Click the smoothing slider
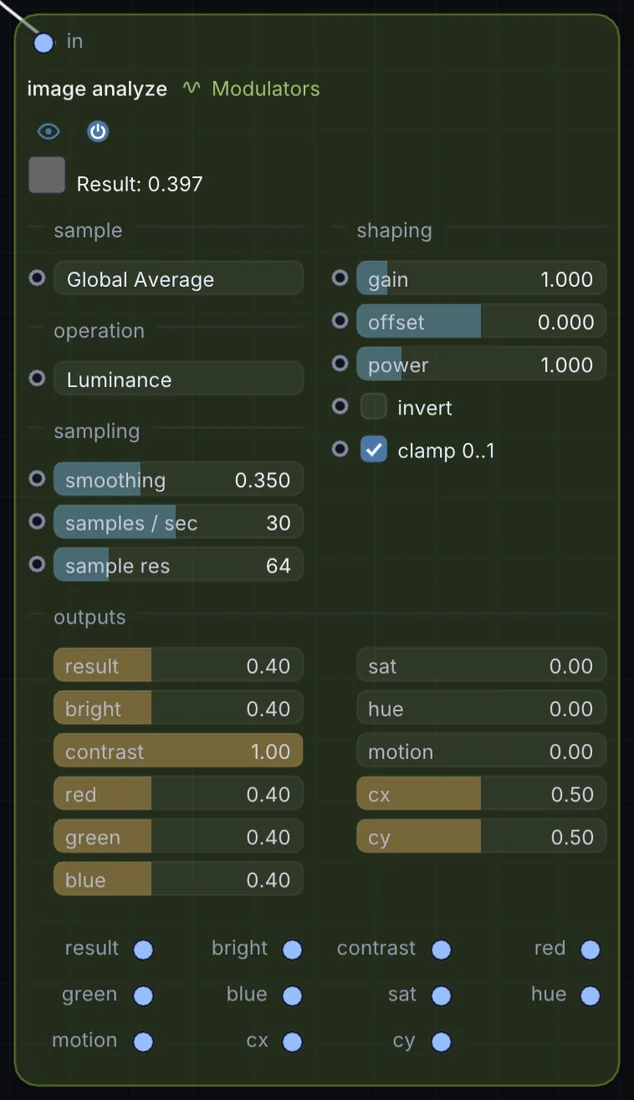634x1100 pixels. click(x=178, y=479)
